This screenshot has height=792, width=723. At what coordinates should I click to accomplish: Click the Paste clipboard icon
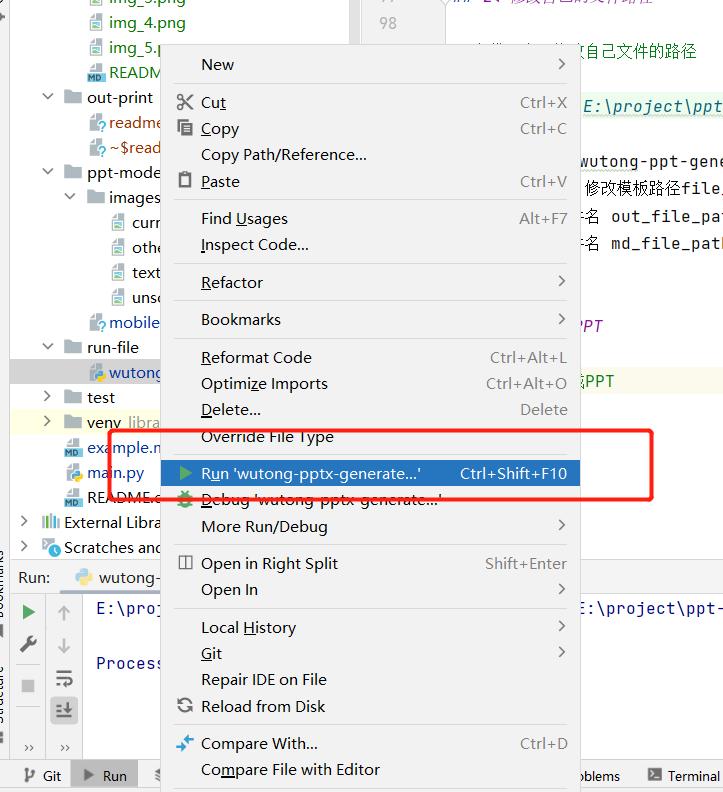(x=185, y=180)
